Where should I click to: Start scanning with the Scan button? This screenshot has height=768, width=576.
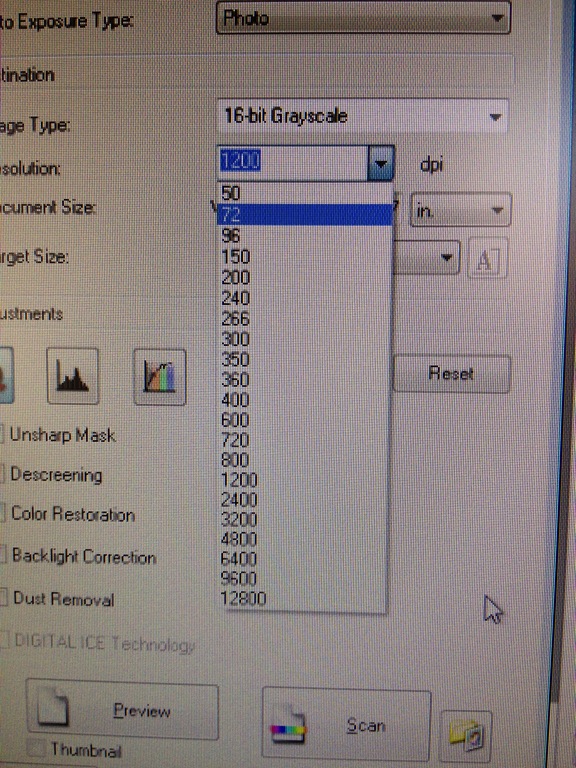(x=346, y=724)
